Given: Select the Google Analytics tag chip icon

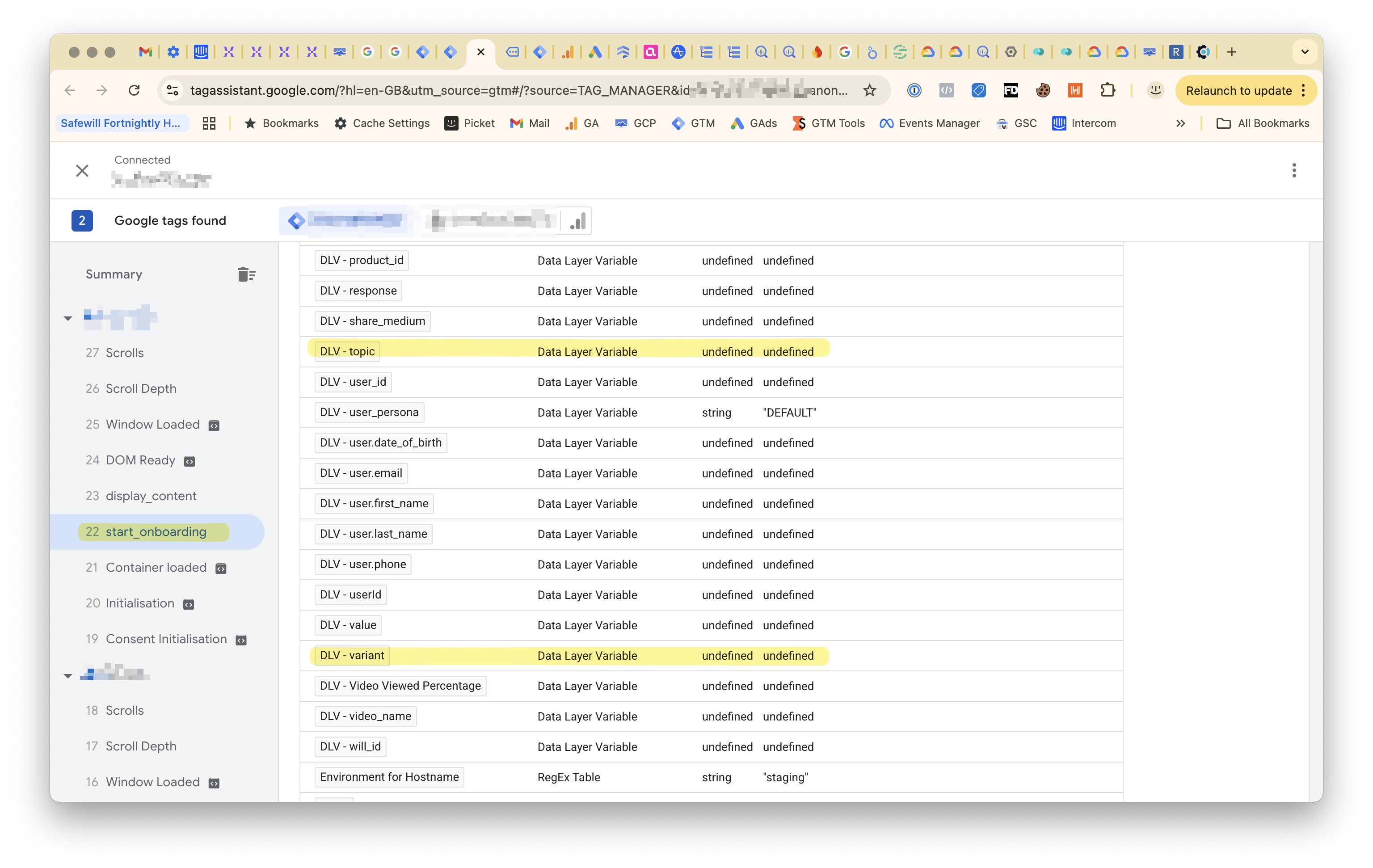Looking at the screenshot, I should click(x=577, y=221).
